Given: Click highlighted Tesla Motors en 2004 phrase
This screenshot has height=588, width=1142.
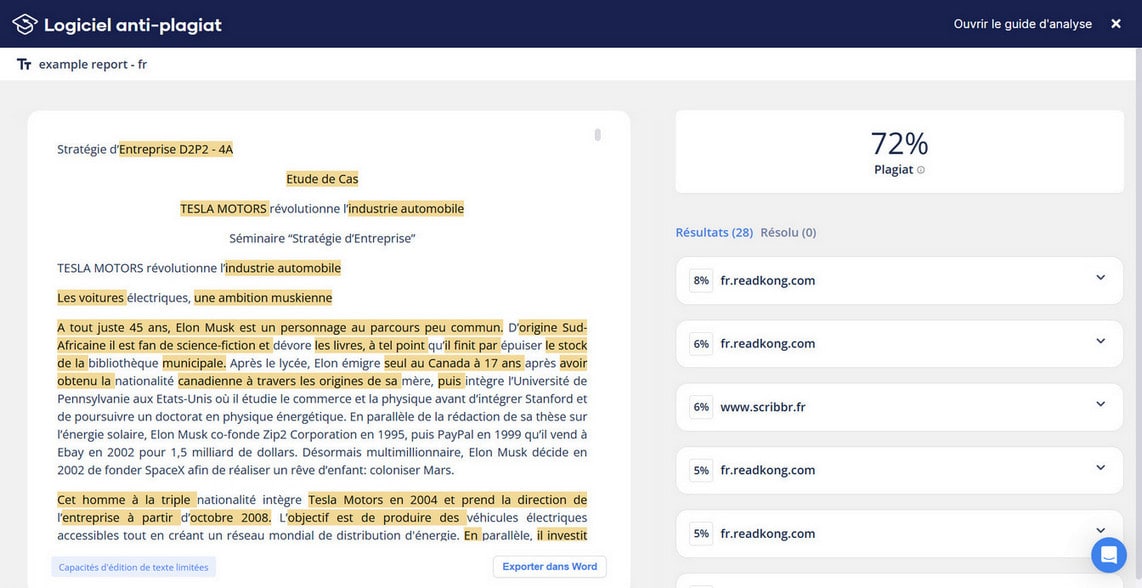Looking at the screenshot, I should click(x=447, y=500).
